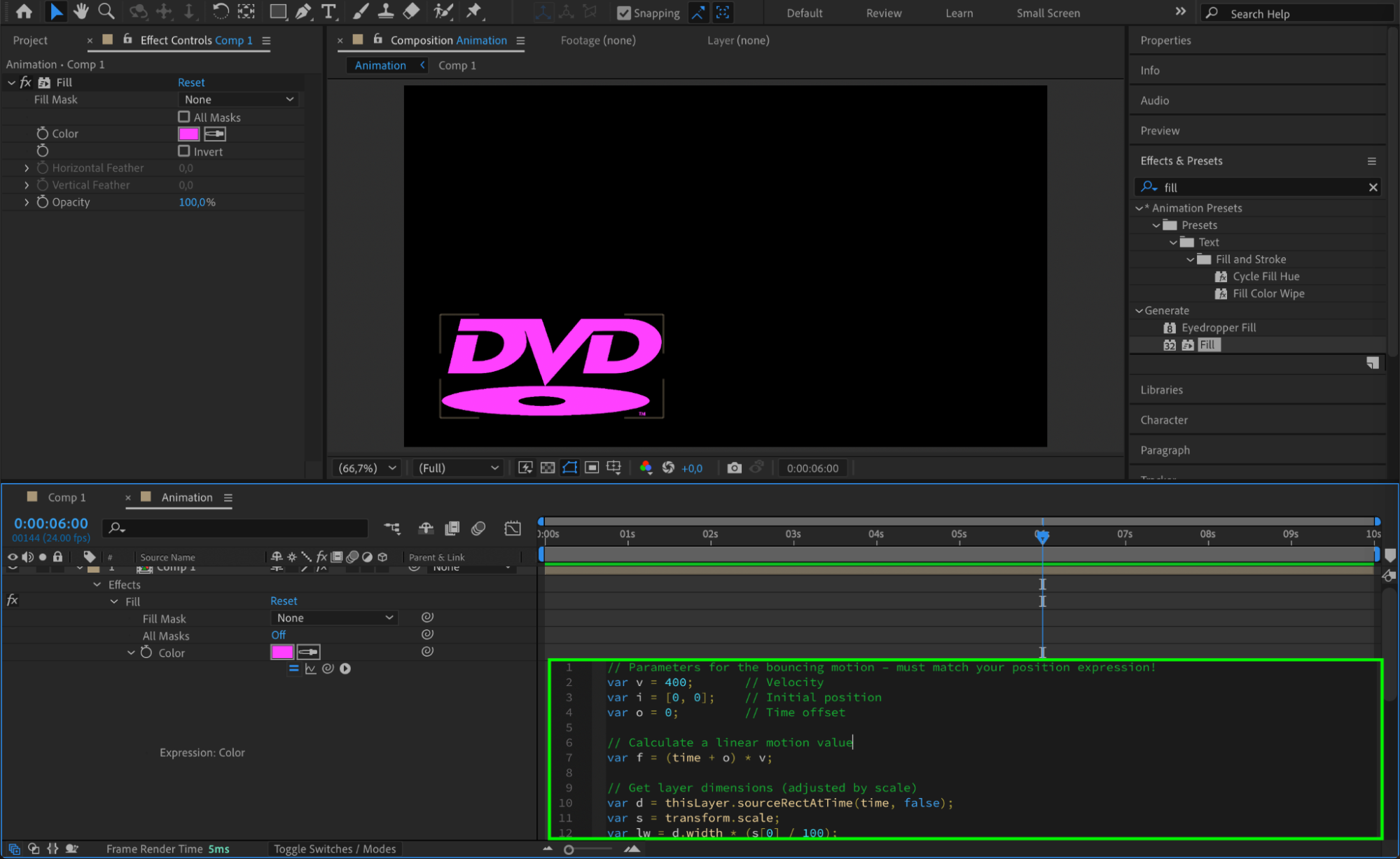Clear the fill search in Effects & Presets

pyautogui.click(x=1373, y=187)
